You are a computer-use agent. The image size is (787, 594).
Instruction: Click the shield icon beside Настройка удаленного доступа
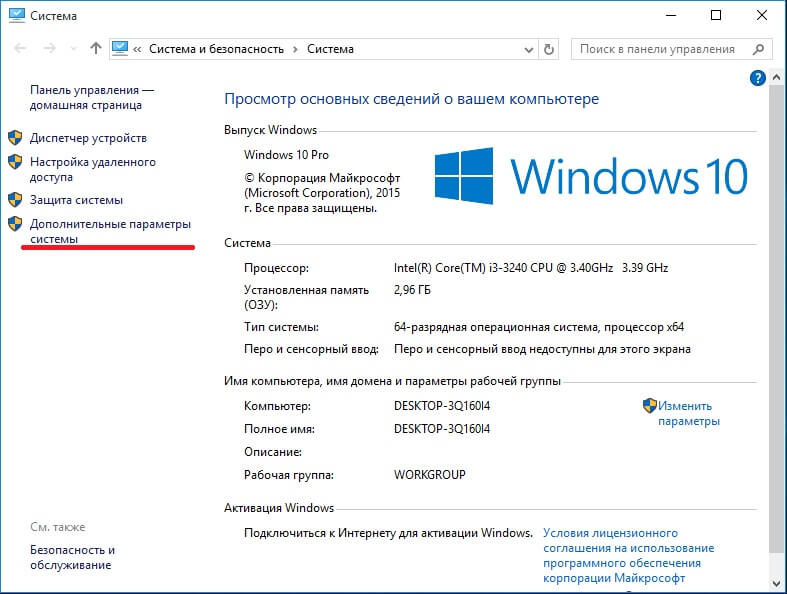pyautogui.click(x=15, y=162)
